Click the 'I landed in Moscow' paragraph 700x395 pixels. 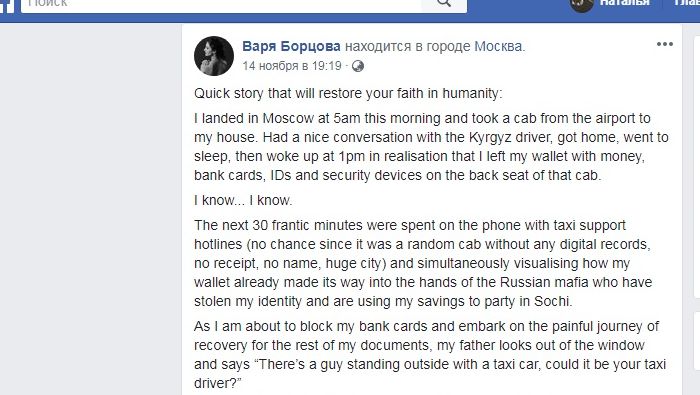pos(431,147)
